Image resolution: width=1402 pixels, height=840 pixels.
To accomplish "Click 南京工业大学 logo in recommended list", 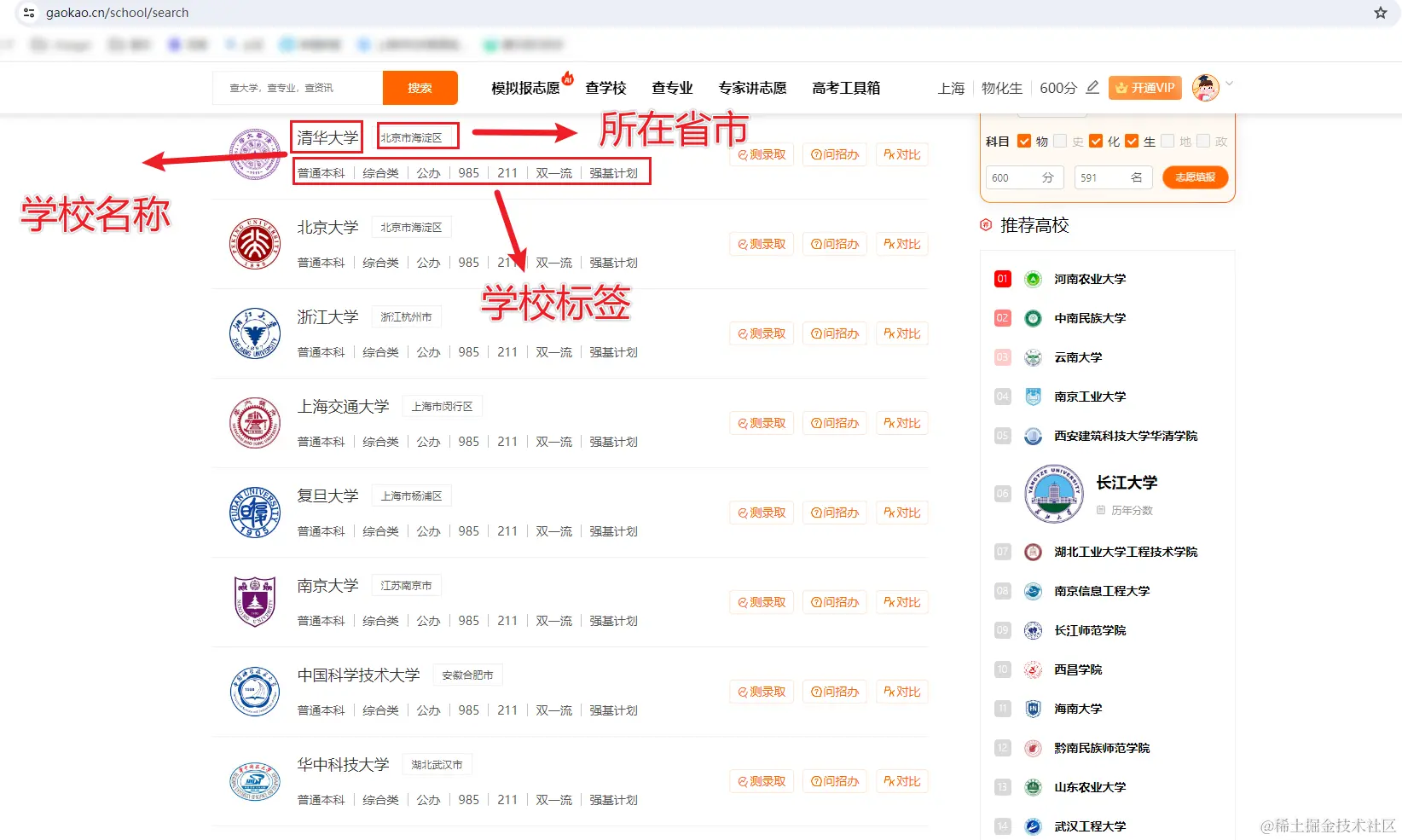I will pos(1033,397).
